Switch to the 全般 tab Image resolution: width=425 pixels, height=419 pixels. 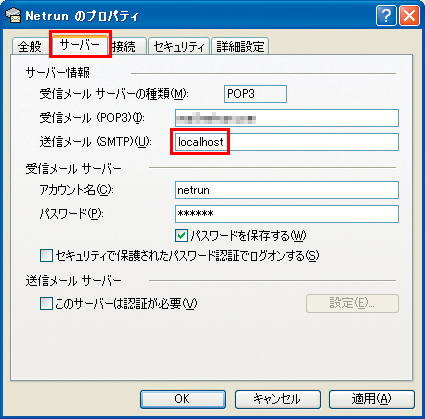[30, 46]
